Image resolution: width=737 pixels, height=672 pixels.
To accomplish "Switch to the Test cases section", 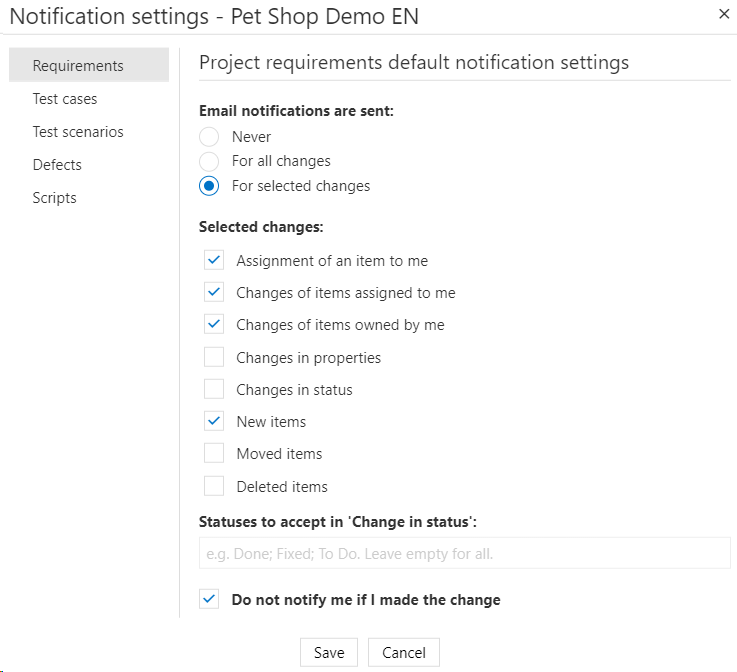I will (65, 99).
